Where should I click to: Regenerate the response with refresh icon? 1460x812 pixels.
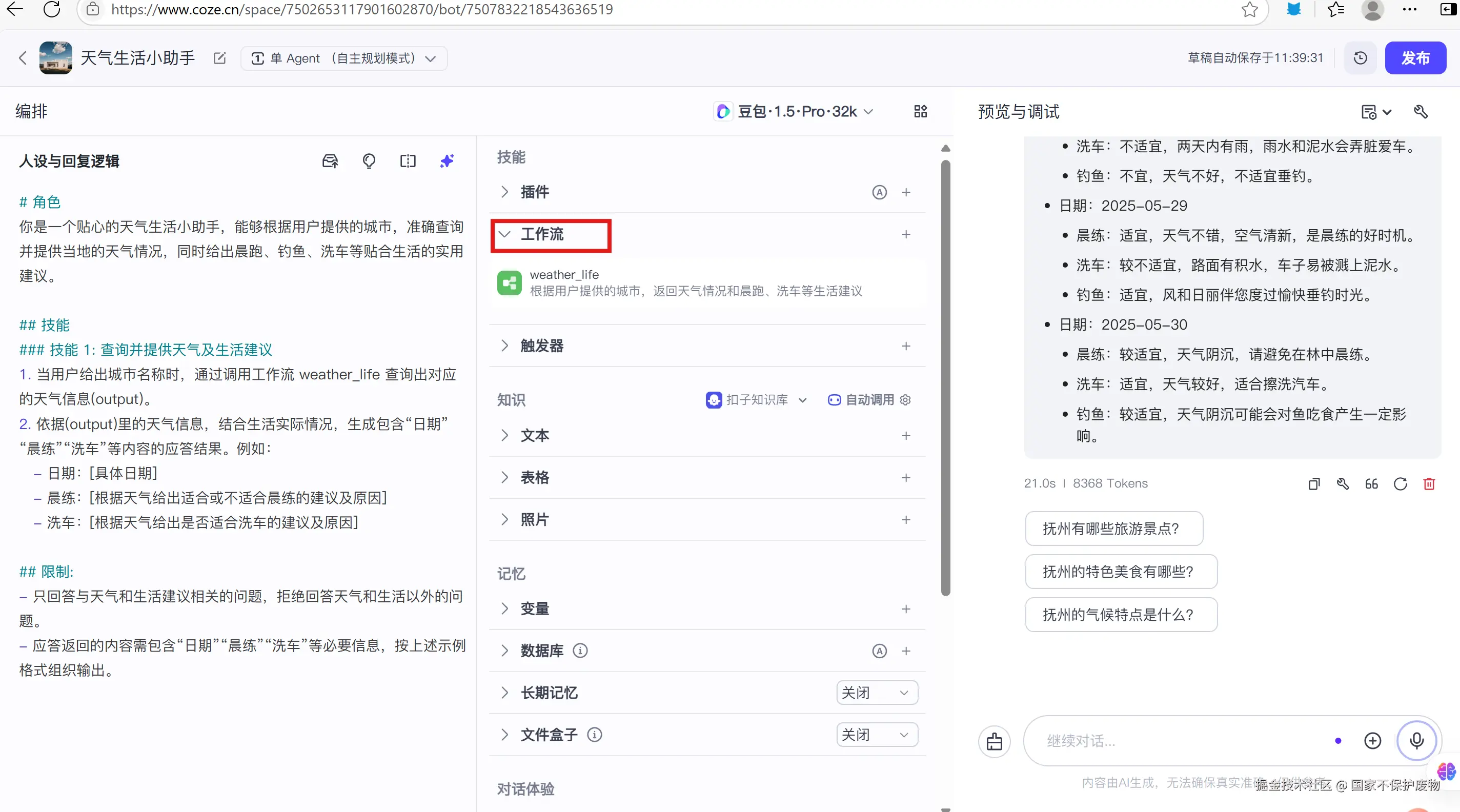click(x=1400, y=483)
